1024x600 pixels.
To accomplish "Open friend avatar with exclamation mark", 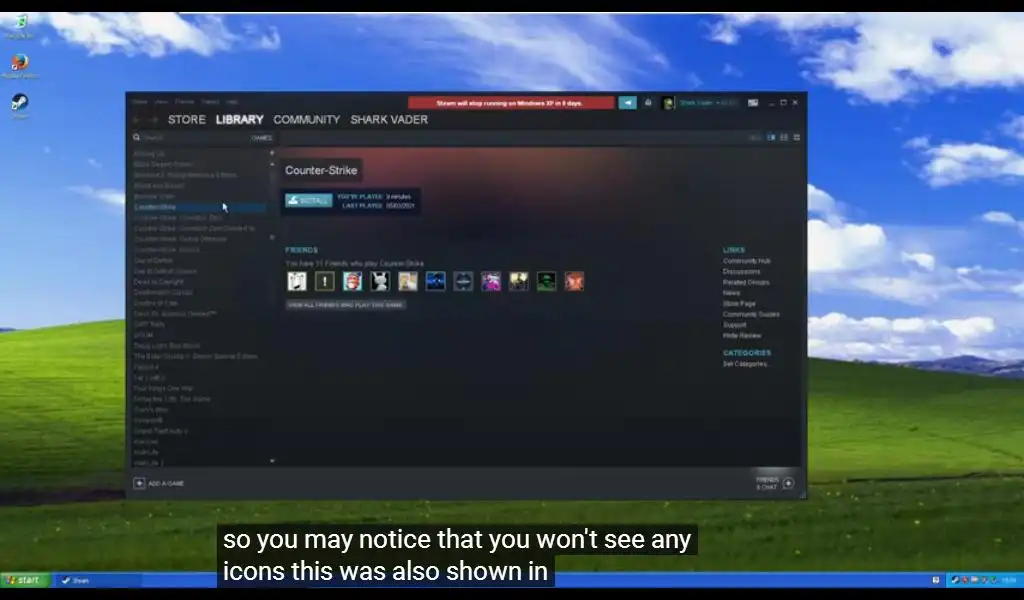I will coord(325,281).
